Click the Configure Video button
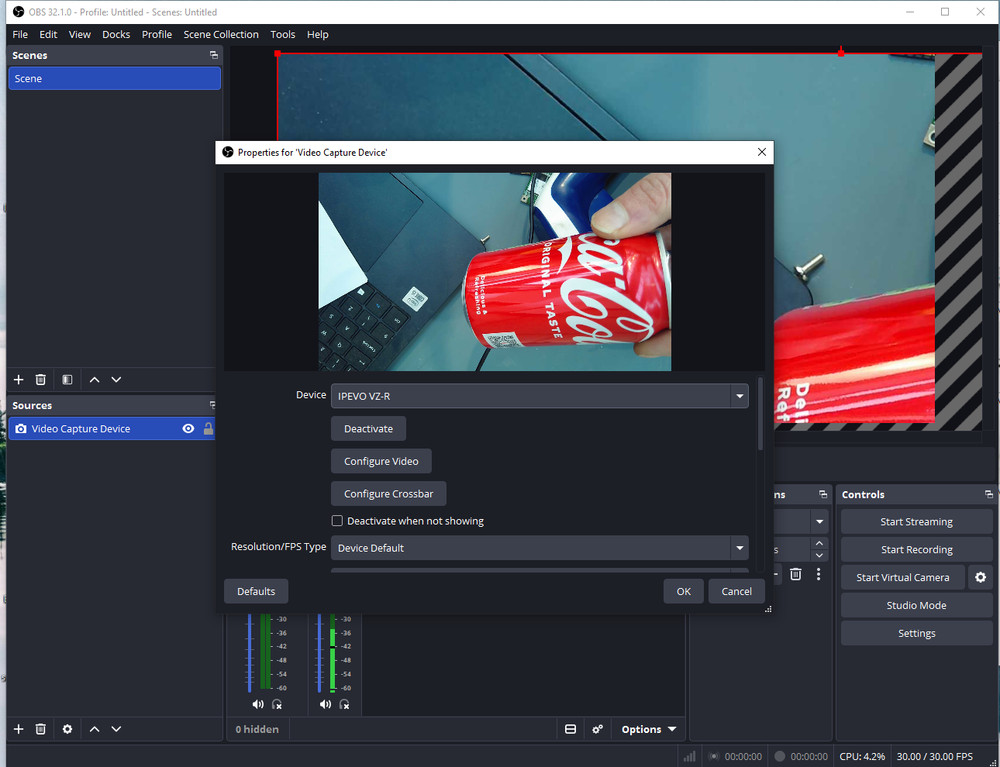 (381, 461)
